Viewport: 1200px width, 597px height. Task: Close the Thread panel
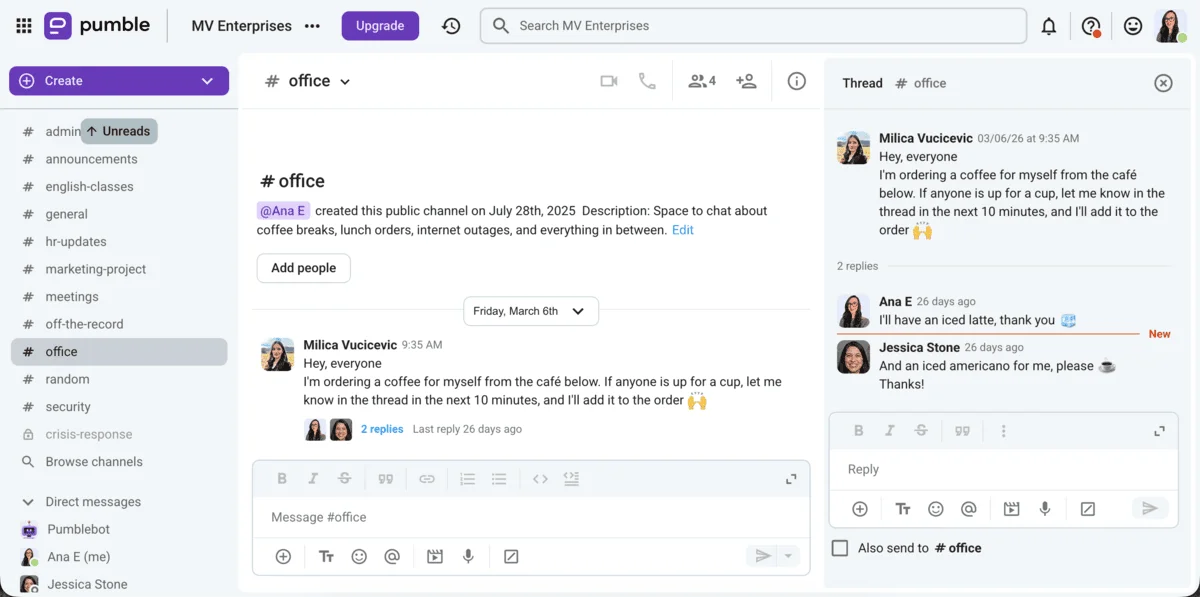coord(1163,83)
